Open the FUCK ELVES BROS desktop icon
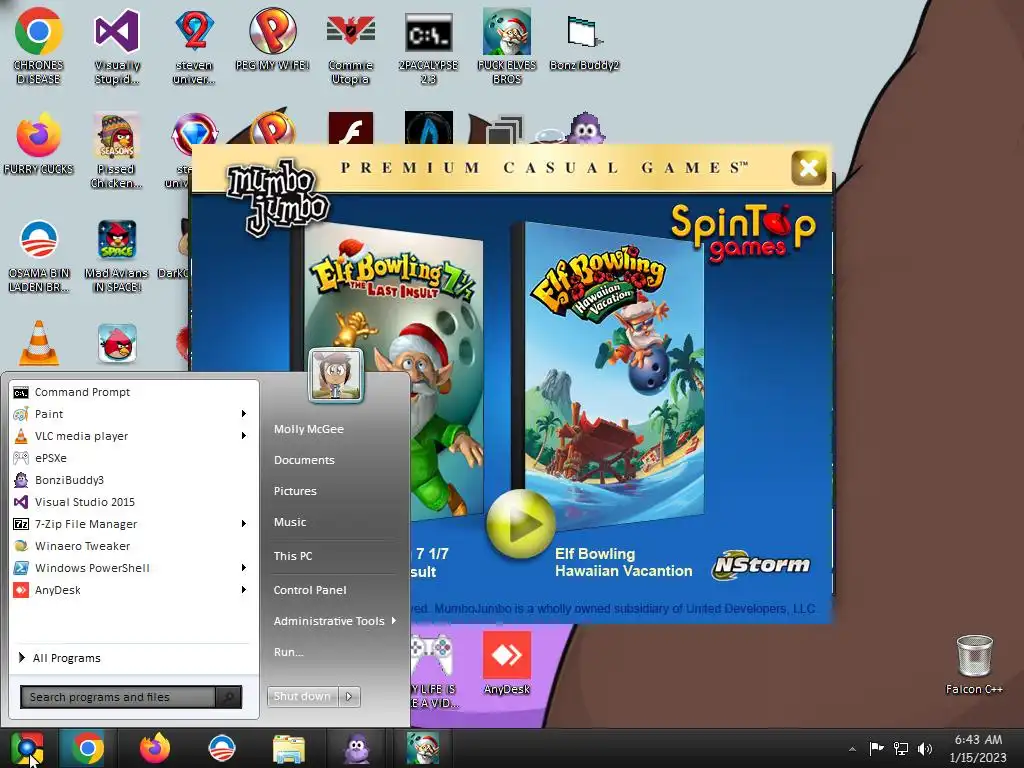The image size is (1024, 768). tap(507, 46)
